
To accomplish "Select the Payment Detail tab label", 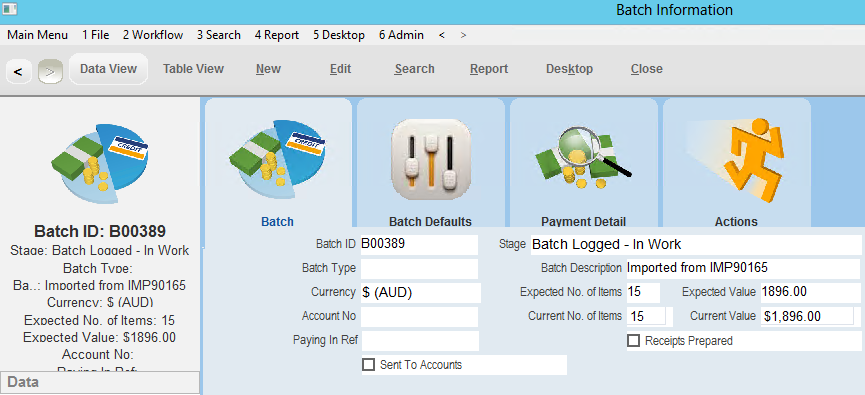I will click(584, 222).
